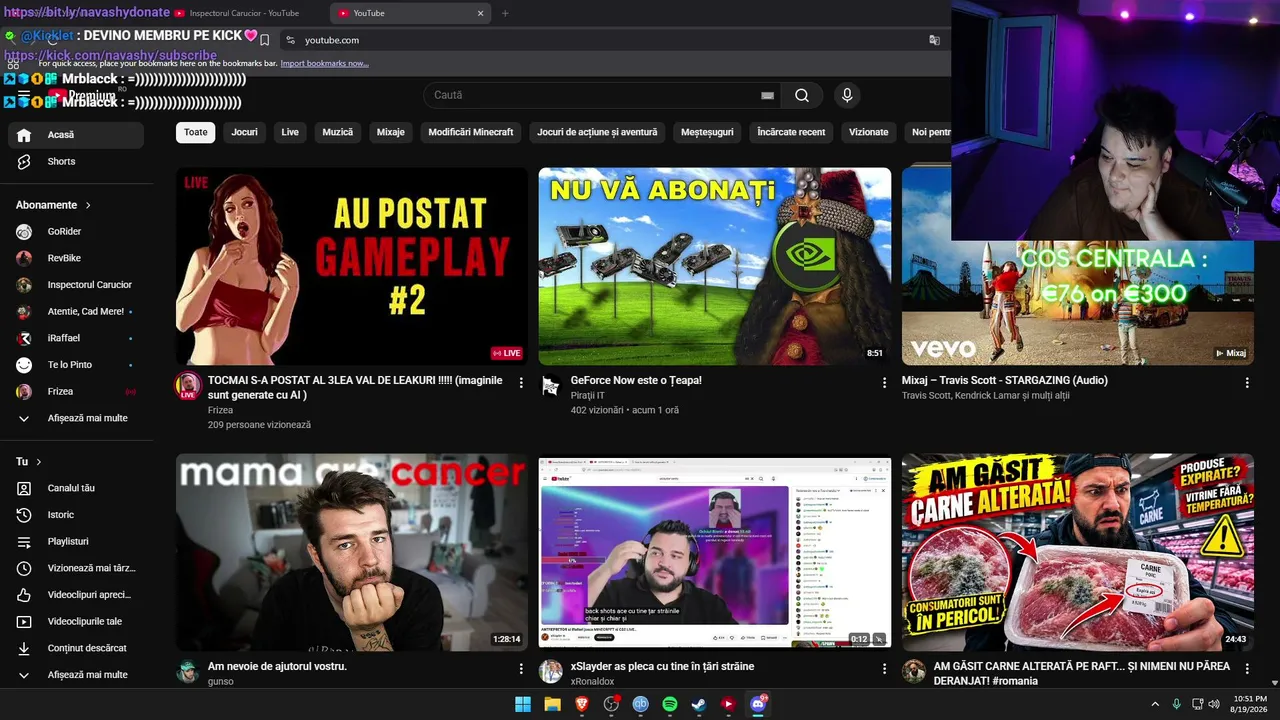This screenshot has width=1280, height=720.
Task: Open options menu for GeForce Now video
Action: click(x=884, y=382)
